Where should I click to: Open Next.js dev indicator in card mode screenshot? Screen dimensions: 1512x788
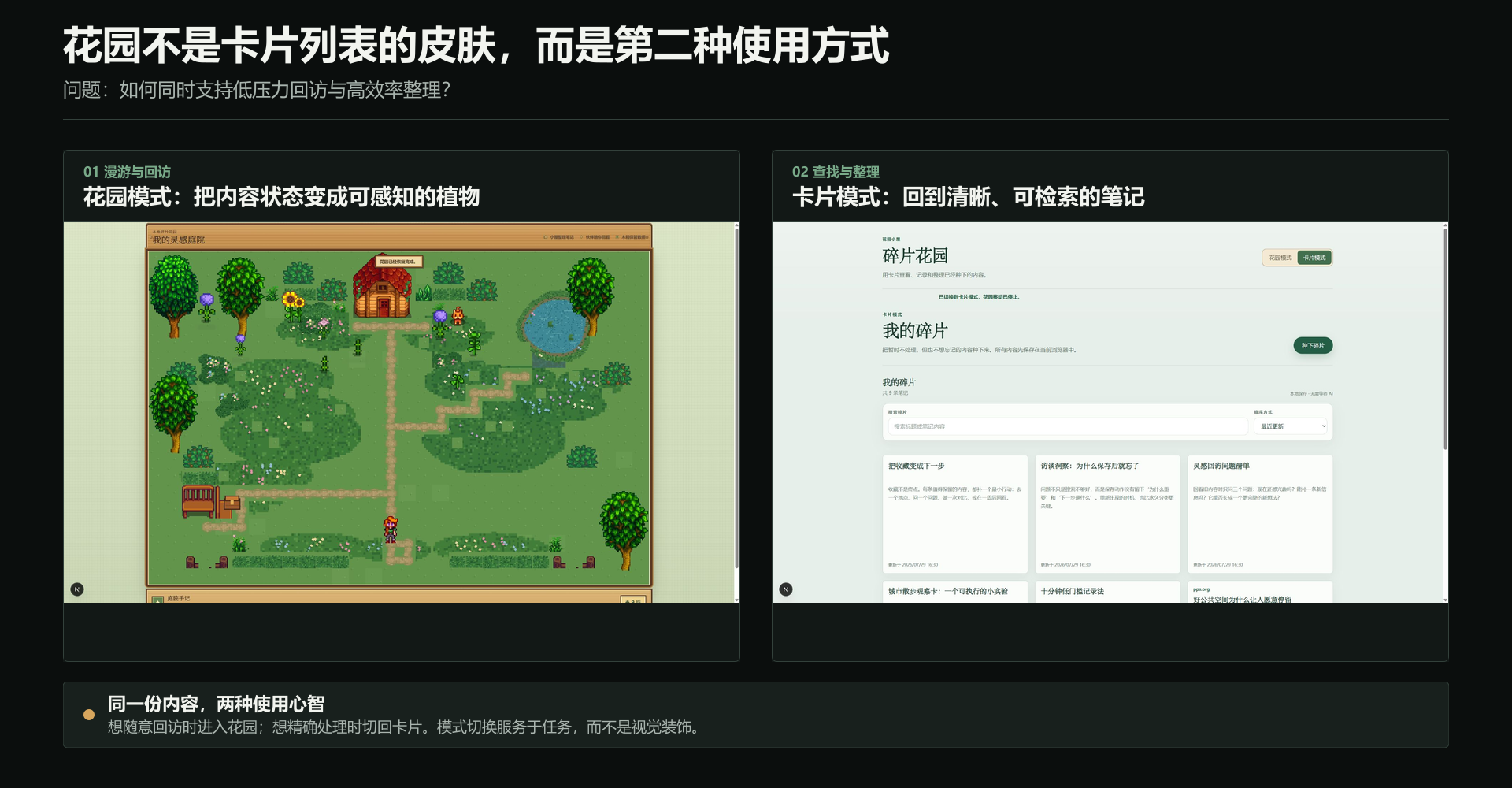(785, 589)
